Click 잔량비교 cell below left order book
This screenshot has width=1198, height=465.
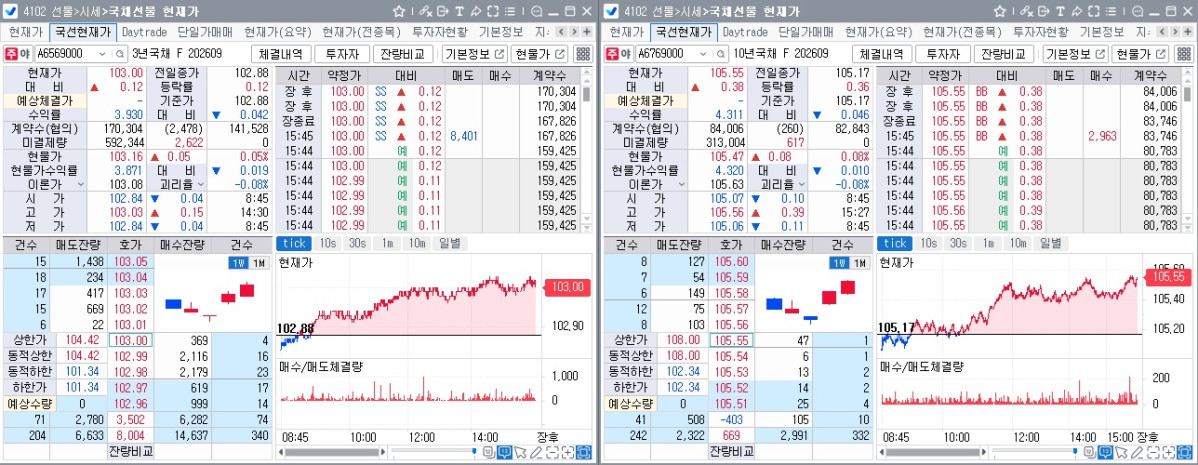(x=131, y=450)
